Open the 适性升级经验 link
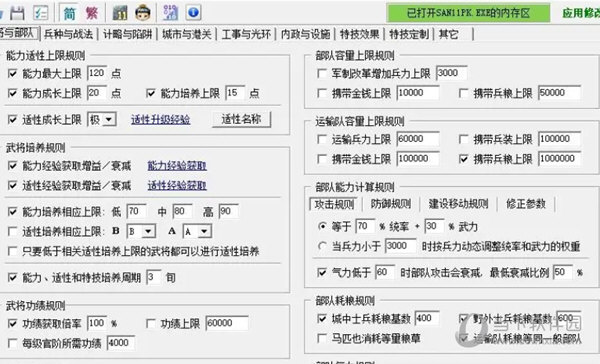The image size is (600, 364). (161, 119)
